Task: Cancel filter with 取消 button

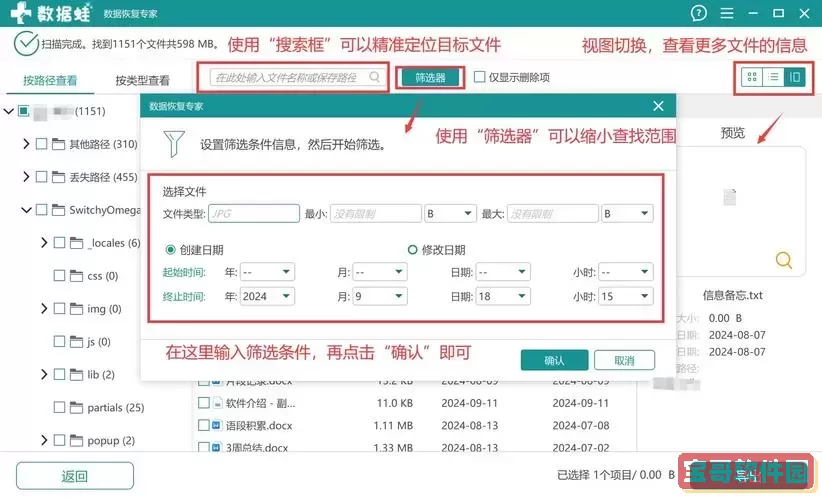Action: (624, 361)
